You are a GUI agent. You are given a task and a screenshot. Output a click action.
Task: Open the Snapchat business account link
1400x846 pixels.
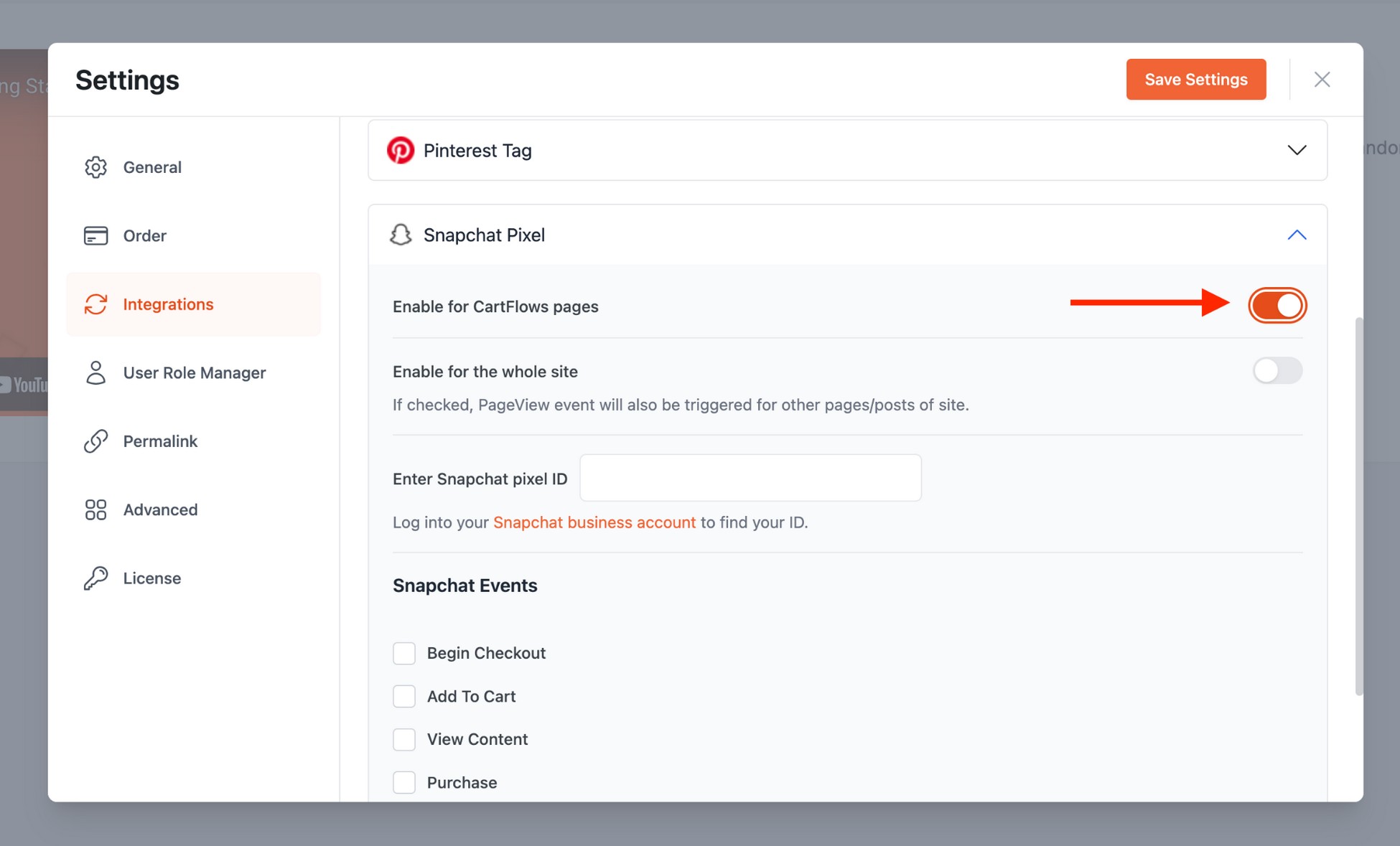[594, 522]
